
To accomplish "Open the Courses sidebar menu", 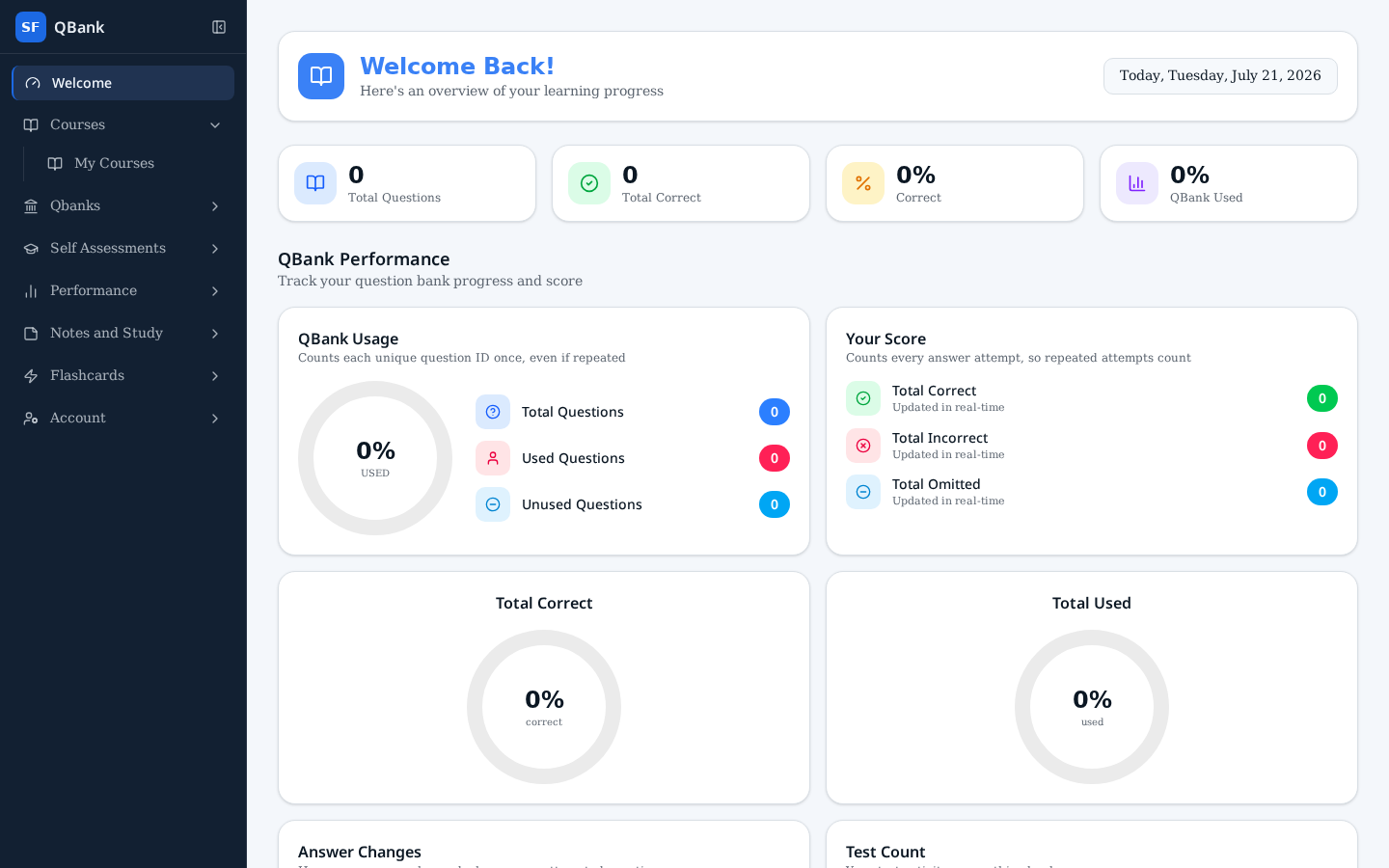I will 123,125.
